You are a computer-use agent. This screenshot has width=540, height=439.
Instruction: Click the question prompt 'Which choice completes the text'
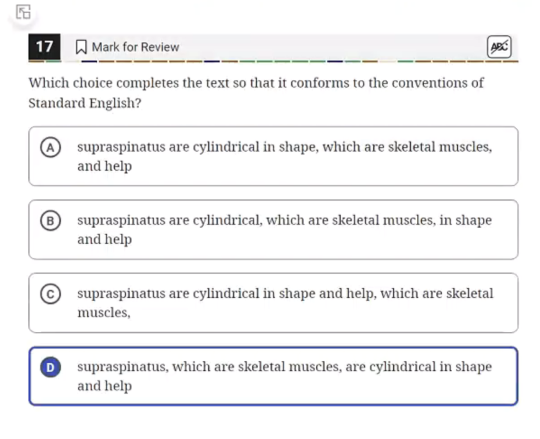point(256,83)
